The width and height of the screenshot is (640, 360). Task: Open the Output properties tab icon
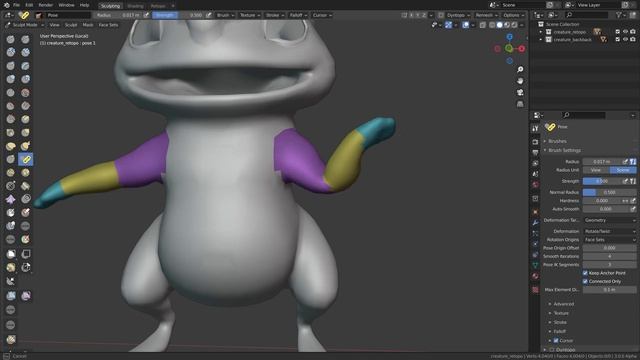tap(535, 152)
